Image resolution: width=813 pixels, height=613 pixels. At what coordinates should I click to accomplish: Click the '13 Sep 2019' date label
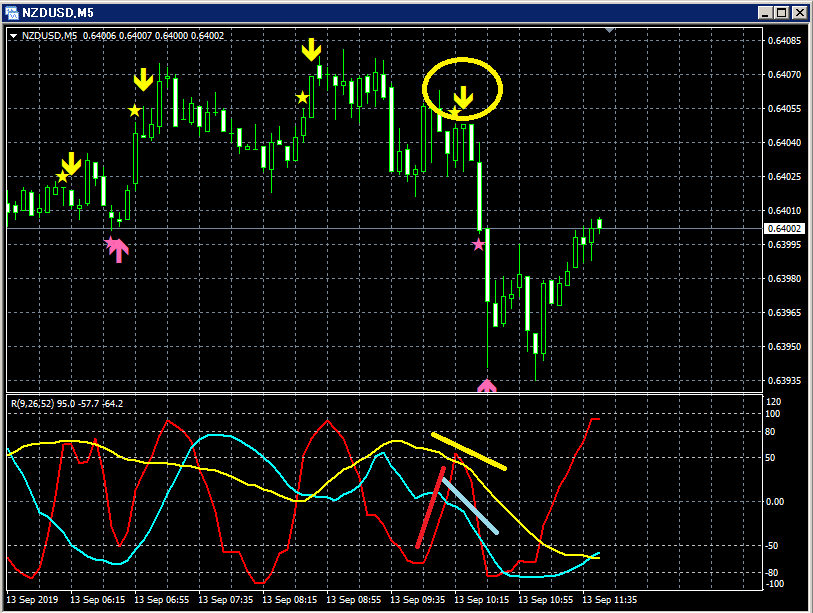coord(32,600)
